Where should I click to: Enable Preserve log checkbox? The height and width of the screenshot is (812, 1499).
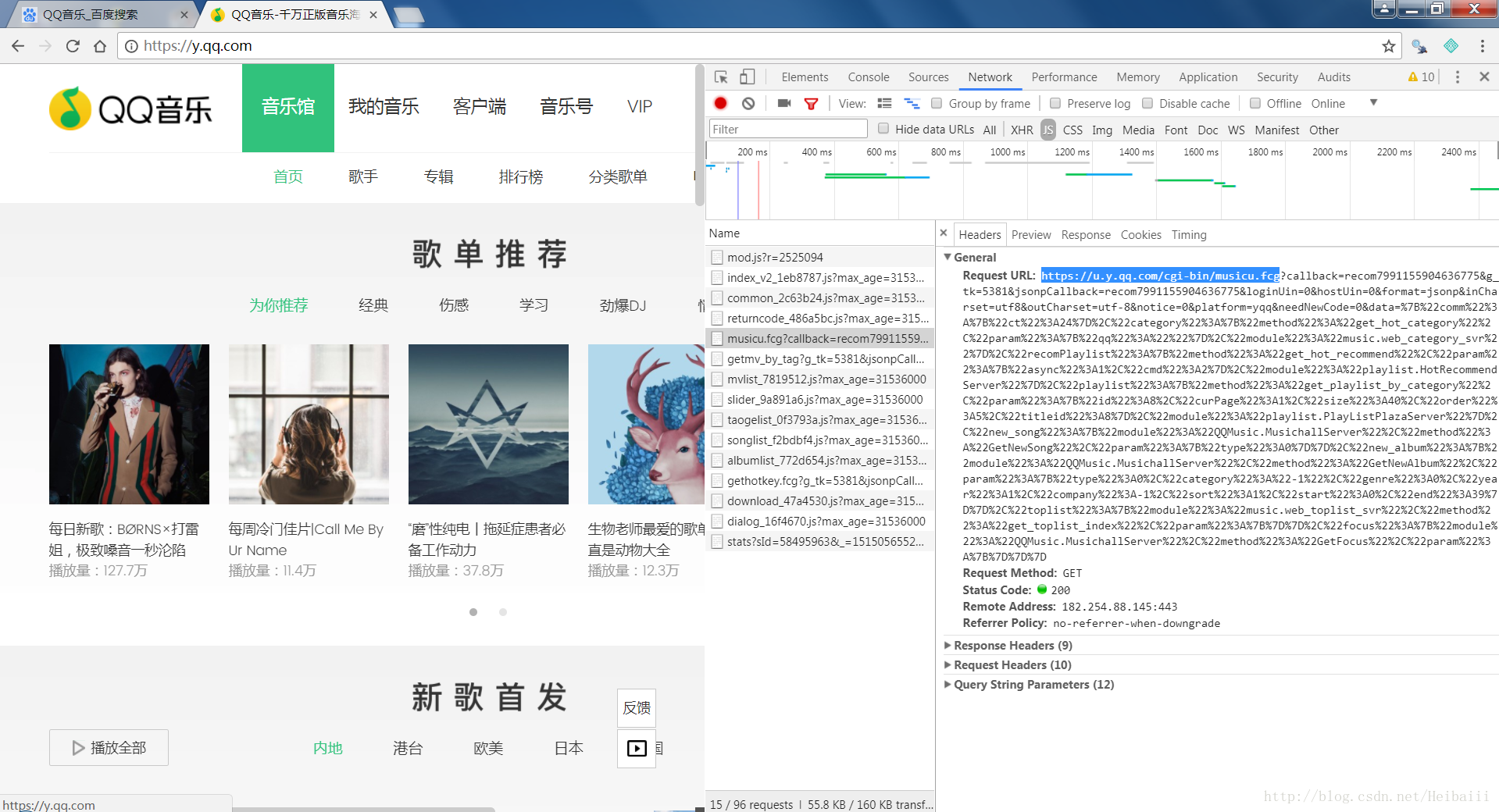point(1055,103)
